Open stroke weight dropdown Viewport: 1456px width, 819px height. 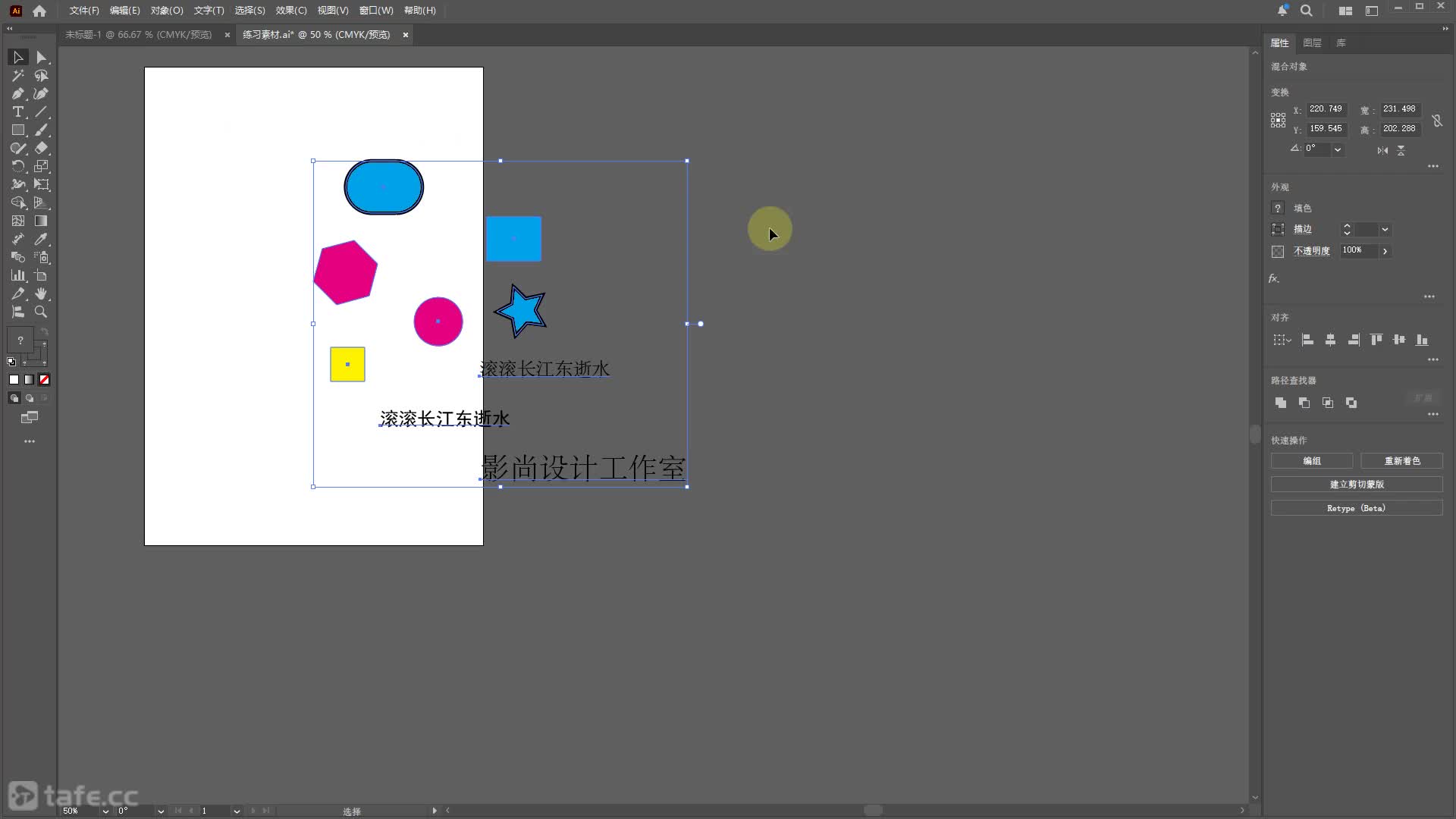pos(1385,230)
